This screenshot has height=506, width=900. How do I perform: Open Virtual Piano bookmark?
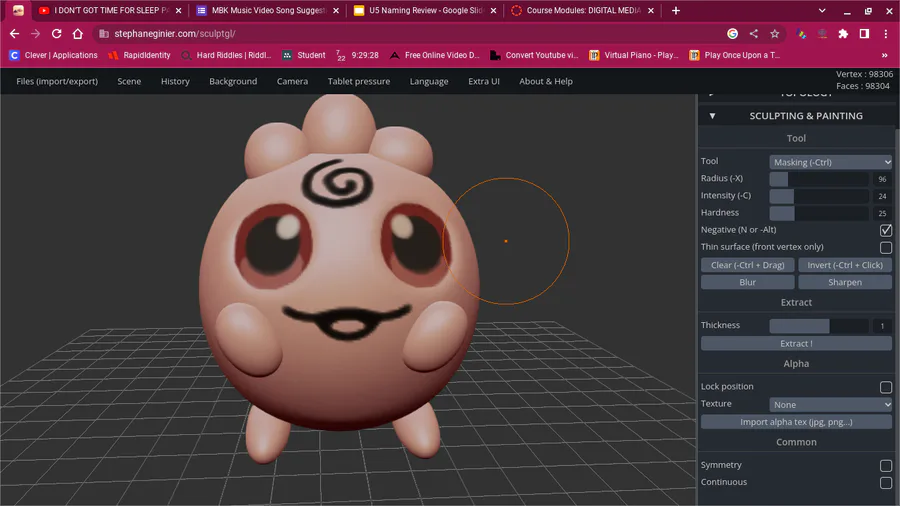[x=634, y=55]
